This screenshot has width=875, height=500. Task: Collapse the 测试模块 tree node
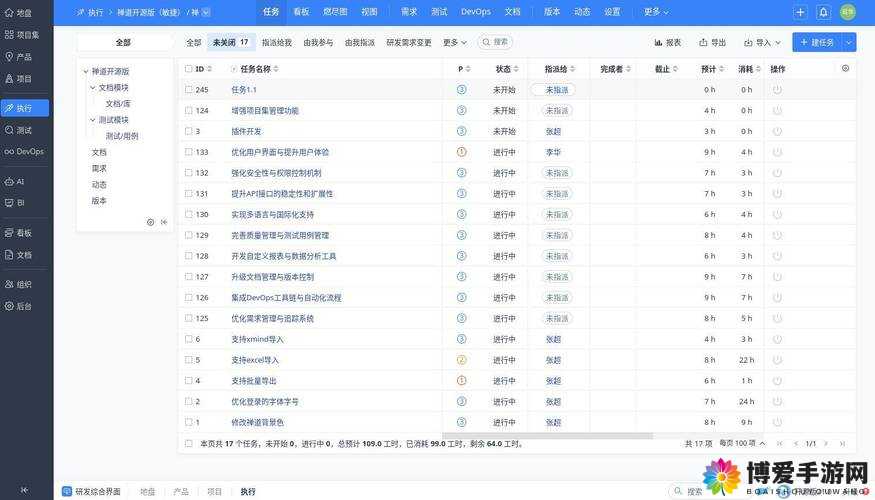click(93, 120)
